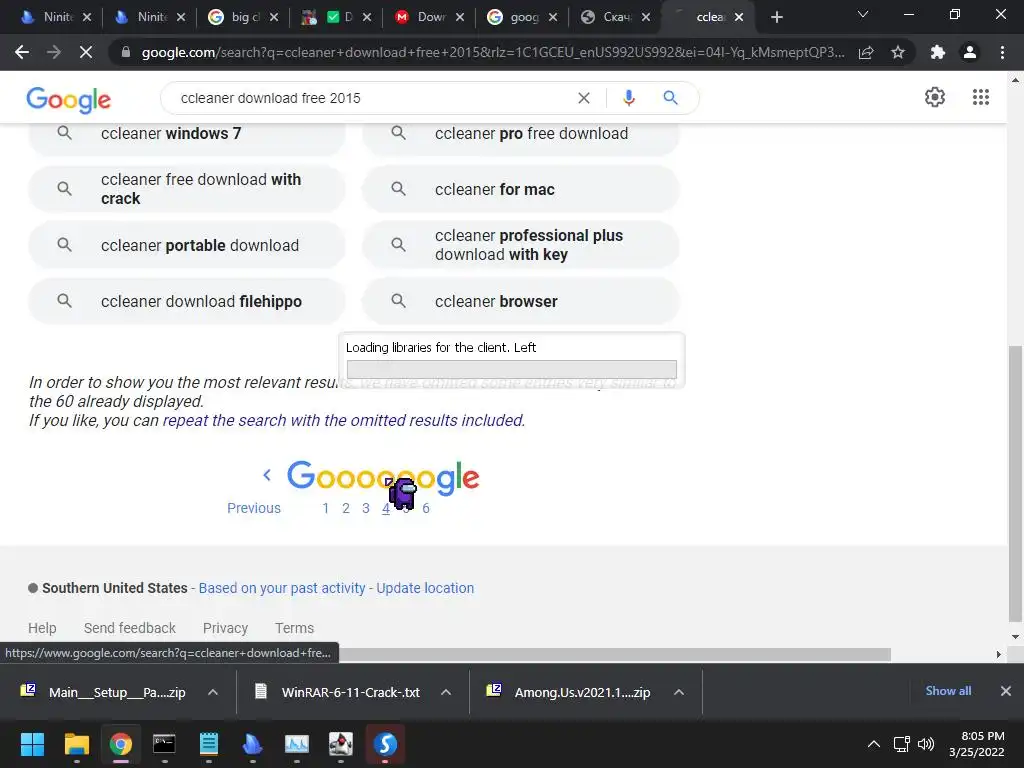Open the Google apps grid
The width and height of the screenshot is (1024, 768).
[x=980, y=97]
